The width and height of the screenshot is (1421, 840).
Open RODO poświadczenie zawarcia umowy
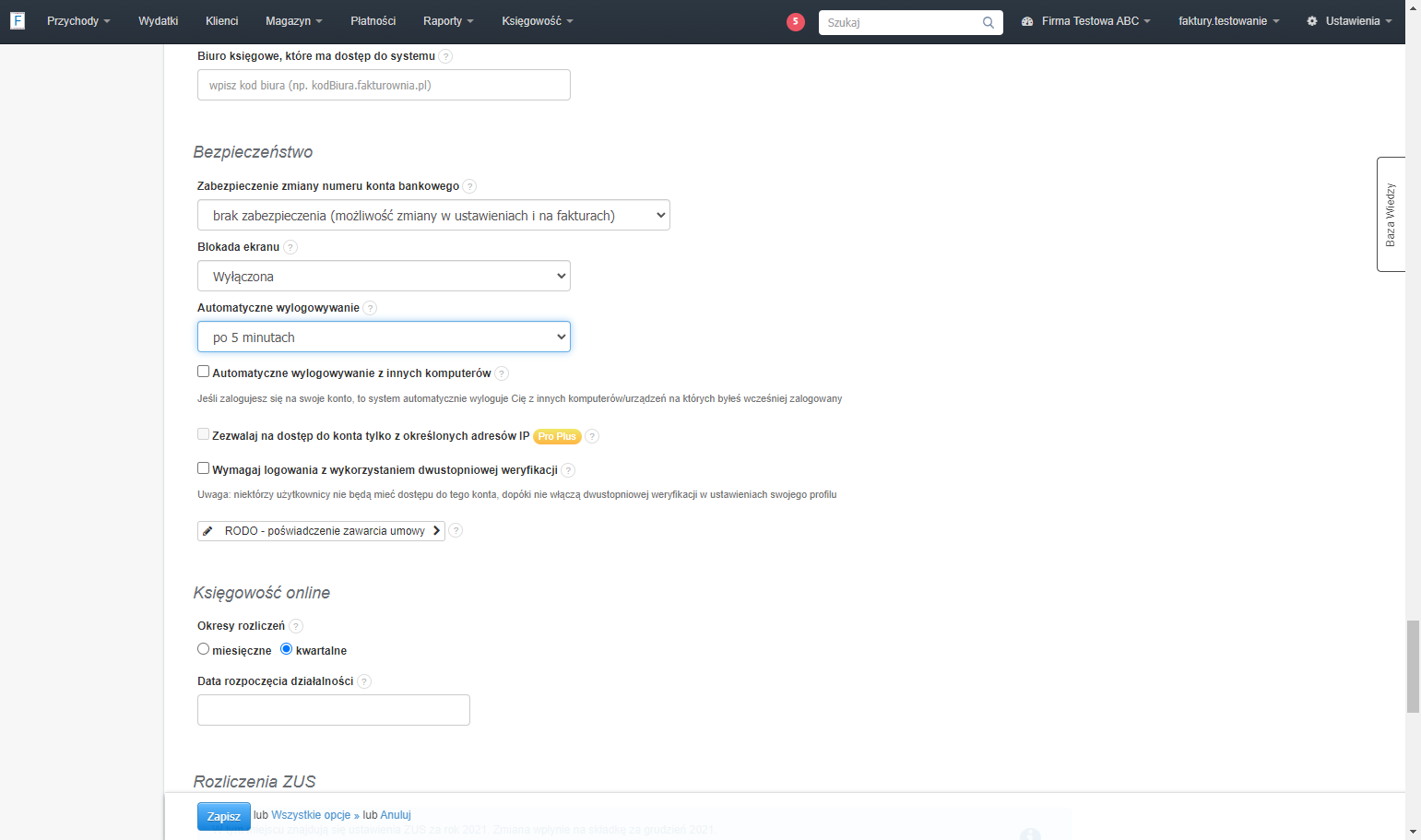[321, 531]
